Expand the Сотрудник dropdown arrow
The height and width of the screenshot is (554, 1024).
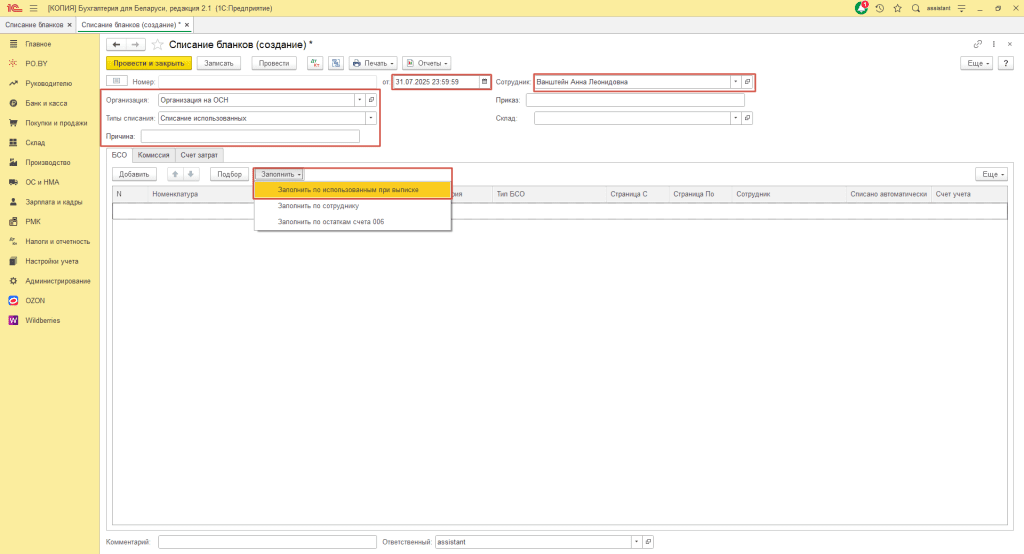coord(735,82)
